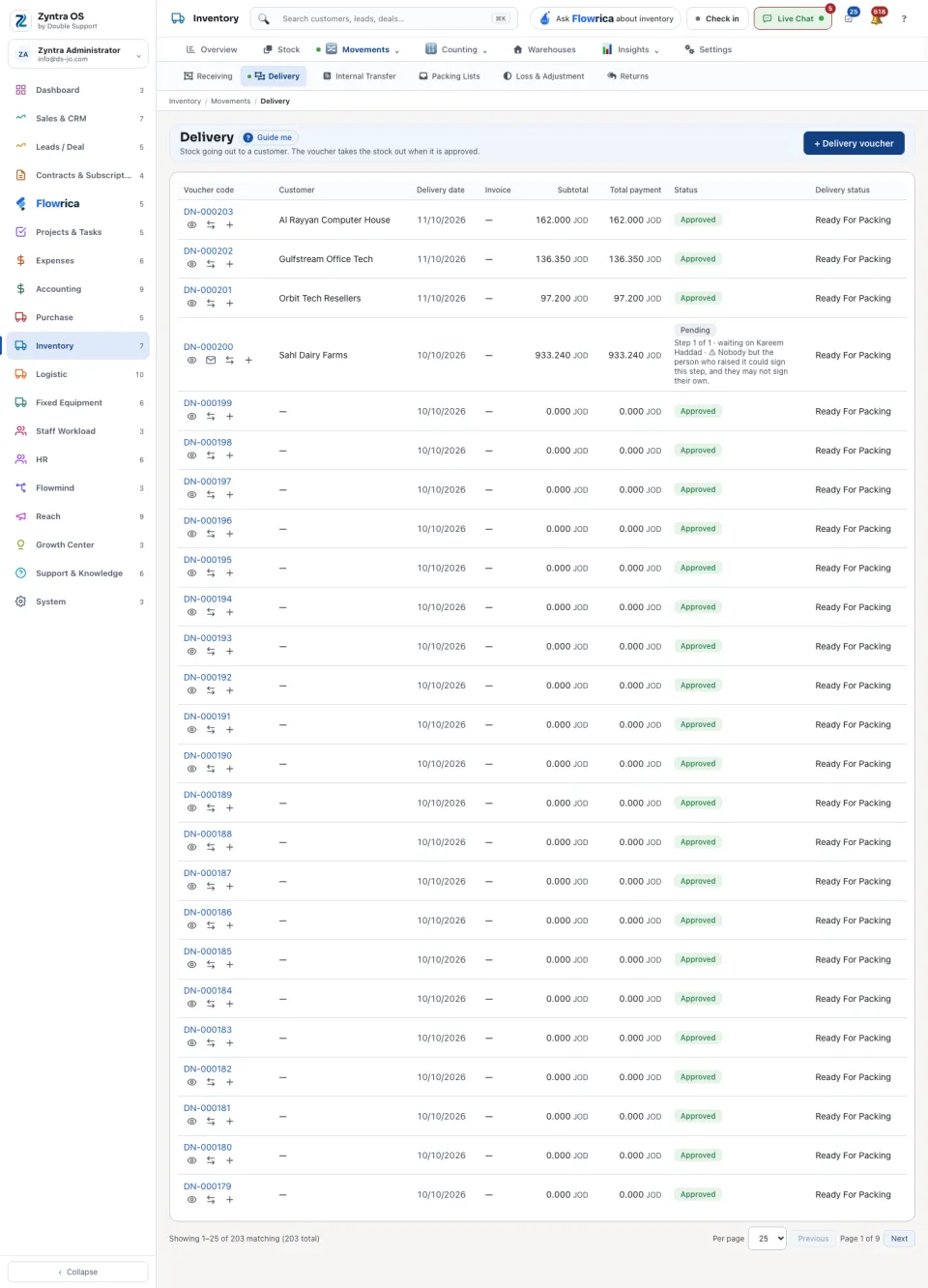Click the Zyntra OS logo

(x=20, y=20)
